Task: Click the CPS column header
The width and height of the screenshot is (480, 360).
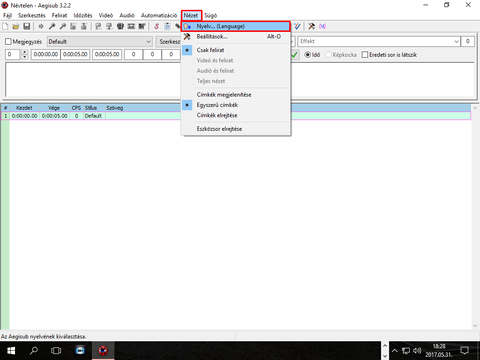Action: tap(76, 108)
